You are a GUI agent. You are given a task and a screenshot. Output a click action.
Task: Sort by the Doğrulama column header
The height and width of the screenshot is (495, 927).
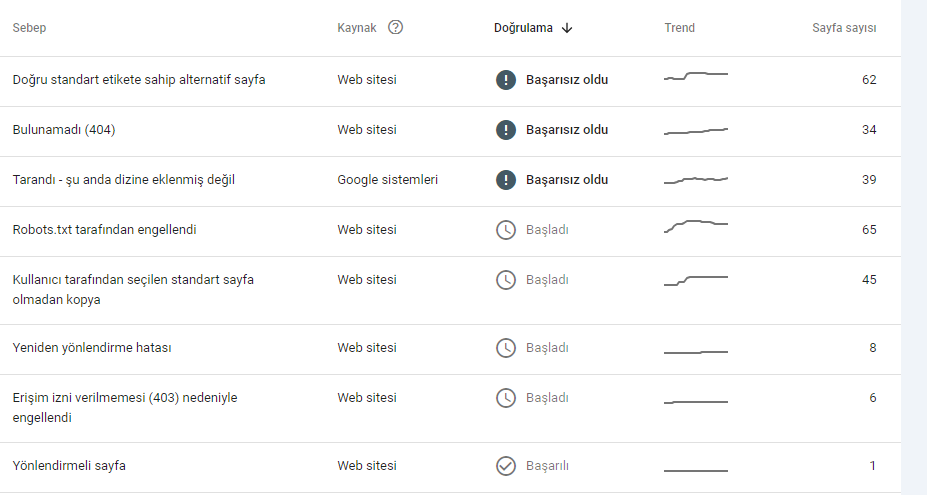point(523,28)
